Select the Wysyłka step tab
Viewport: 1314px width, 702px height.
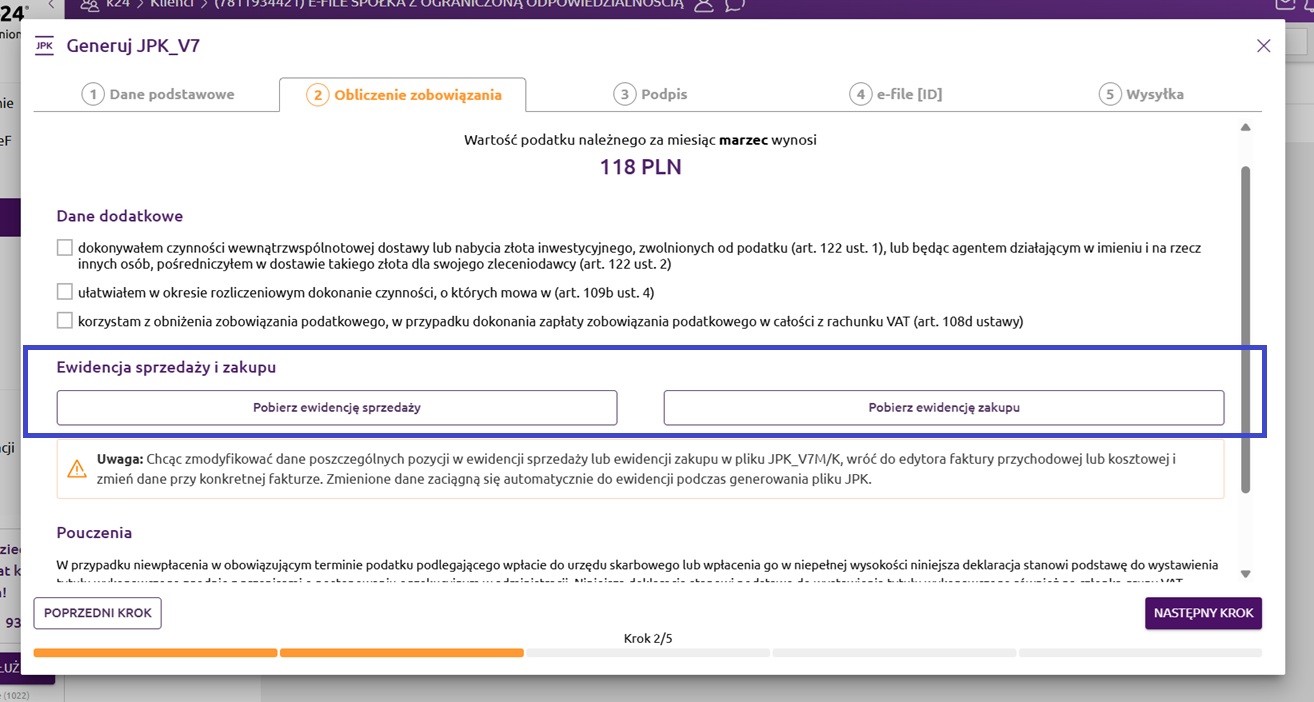1141,95
